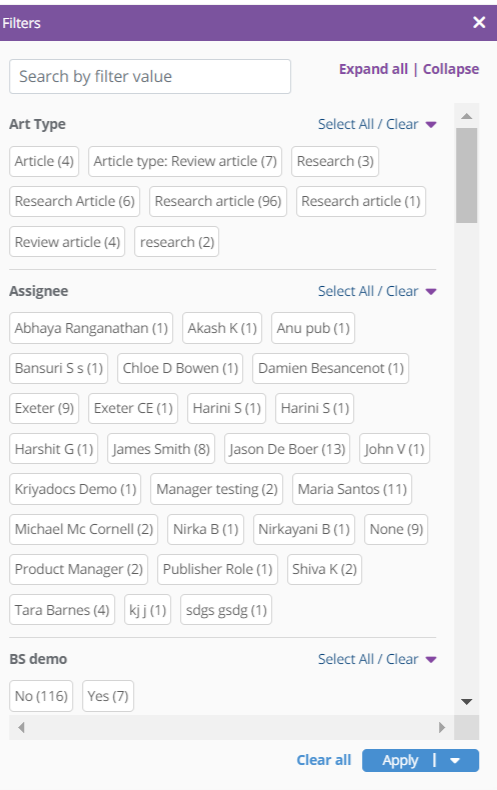Click the Clear all link
497x790 pixels.
[x=324, y=760]
